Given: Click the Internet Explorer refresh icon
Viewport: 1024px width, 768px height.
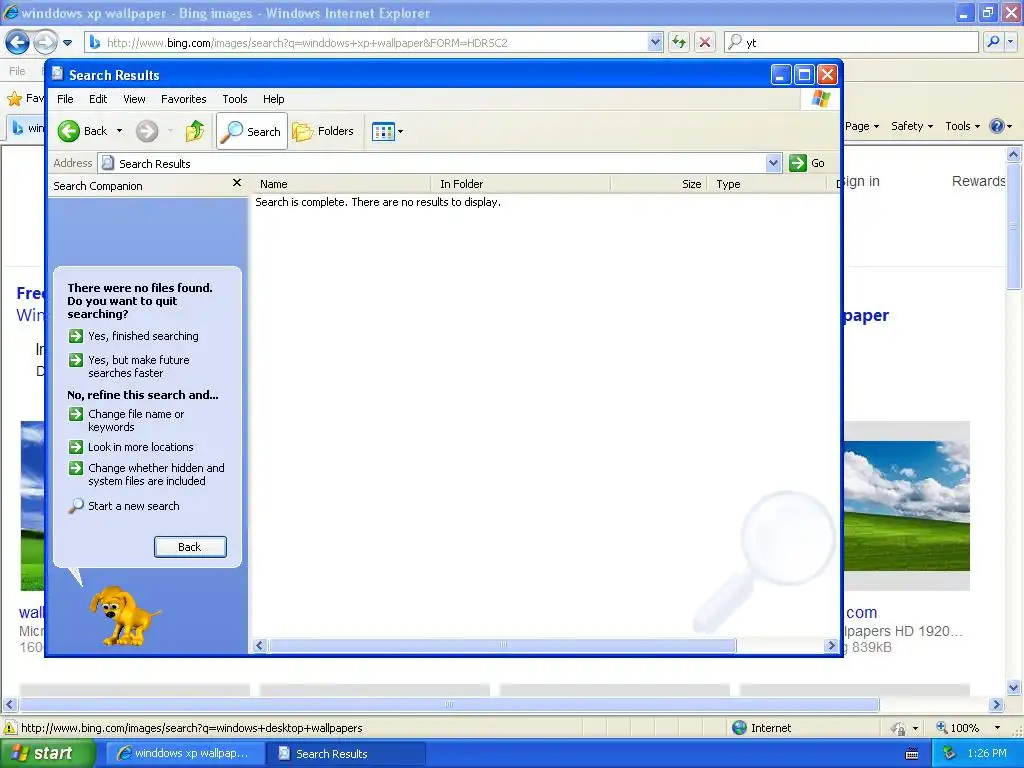Looking at the screenshot, I should click(679, 43).
